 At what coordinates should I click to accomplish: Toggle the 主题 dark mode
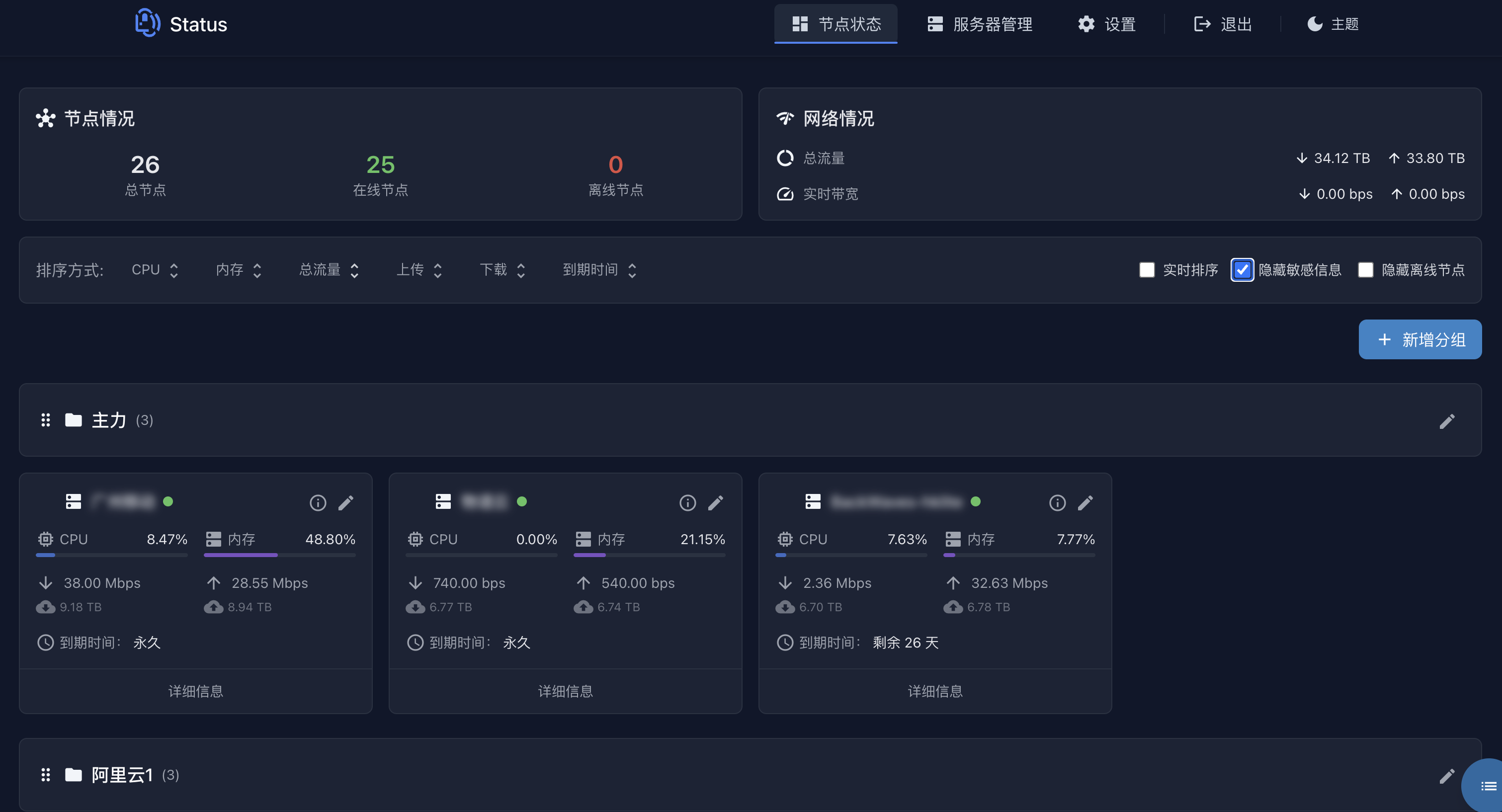point(1333,24)
